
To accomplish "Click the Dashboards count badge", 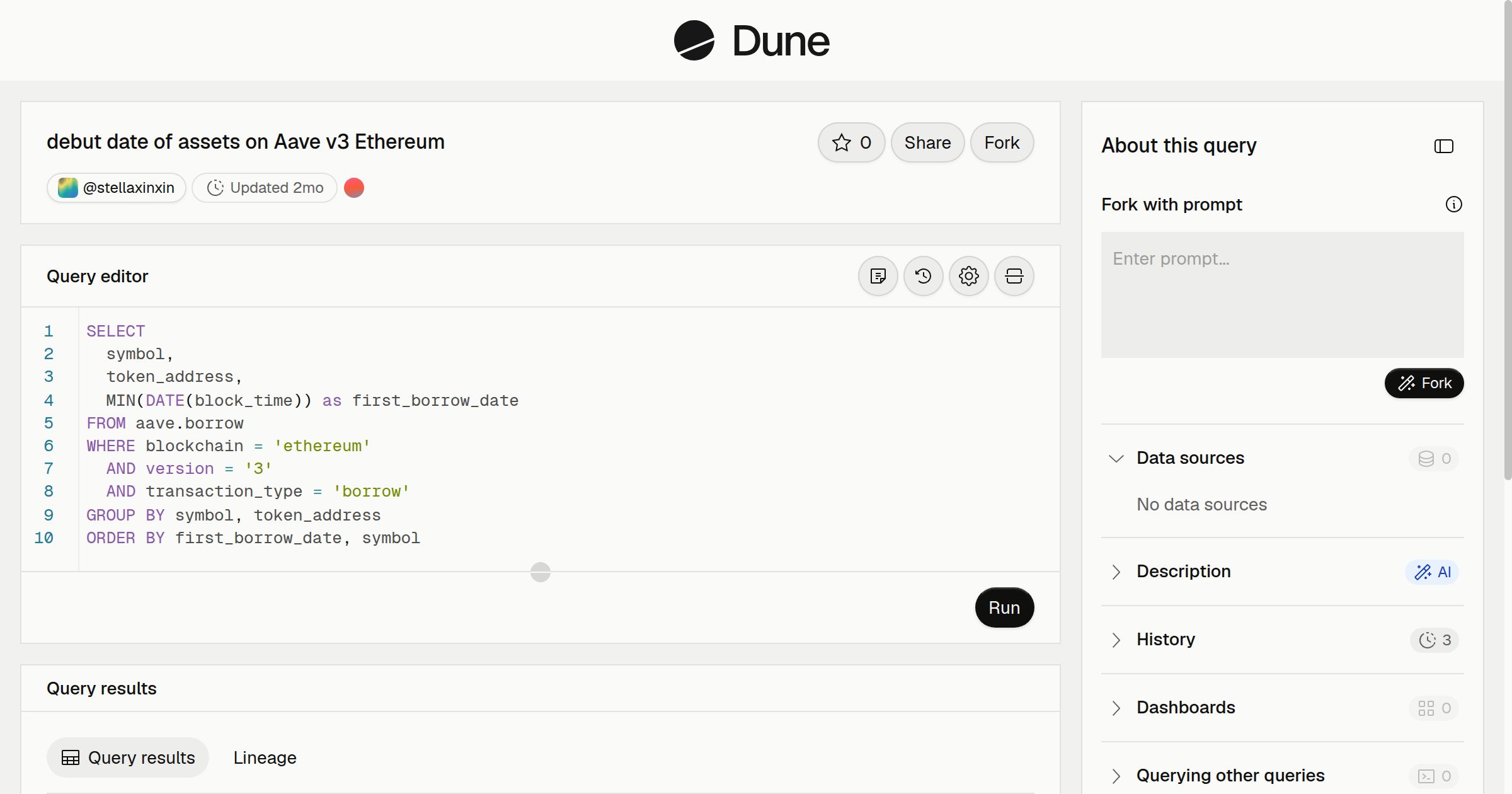I will pyautogui.click(x=1434, y=708).
